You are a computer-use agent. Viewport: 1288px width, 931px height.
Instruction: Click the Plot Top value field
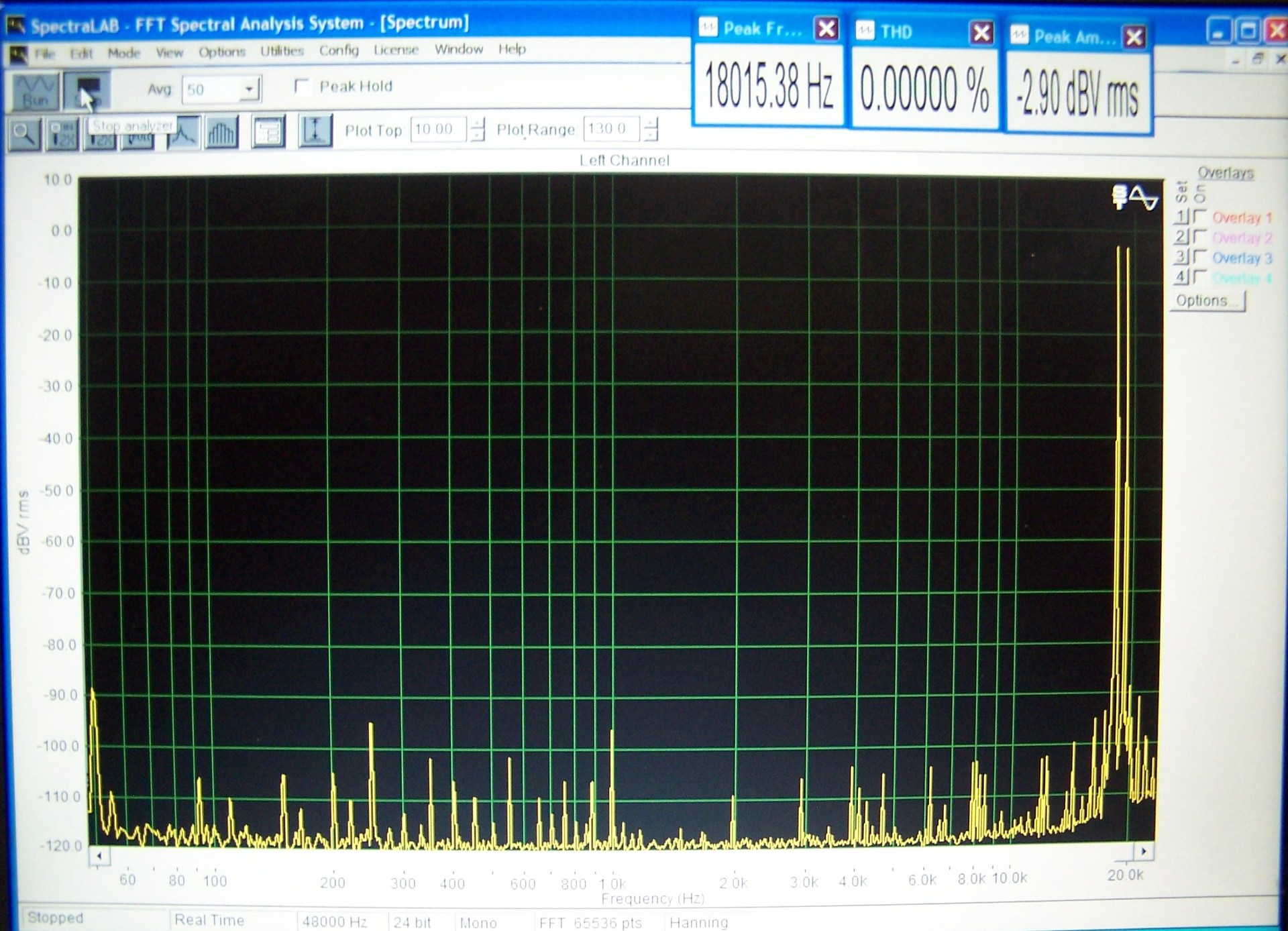(437, 129)
